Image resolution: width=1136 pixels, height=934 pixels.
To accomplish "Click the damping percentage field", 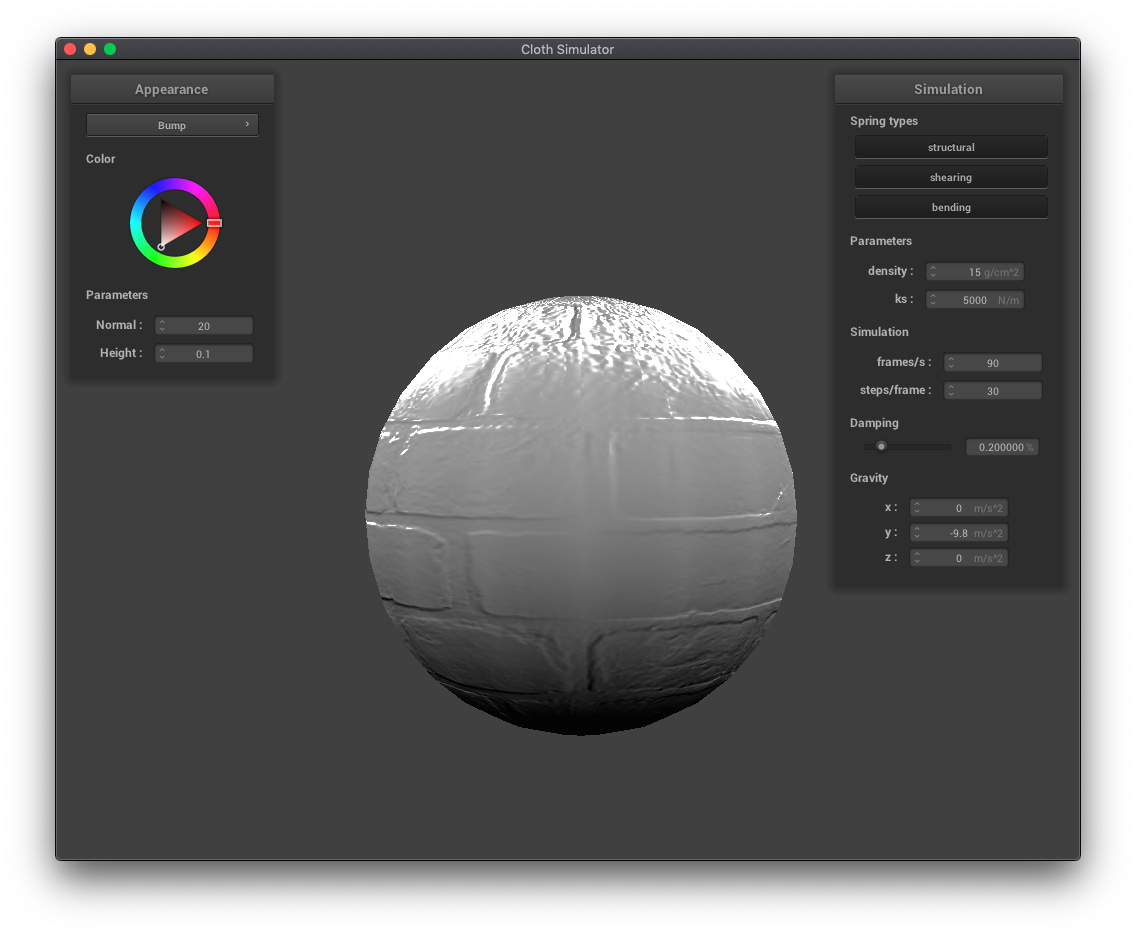I will (x=1002, y=447).
